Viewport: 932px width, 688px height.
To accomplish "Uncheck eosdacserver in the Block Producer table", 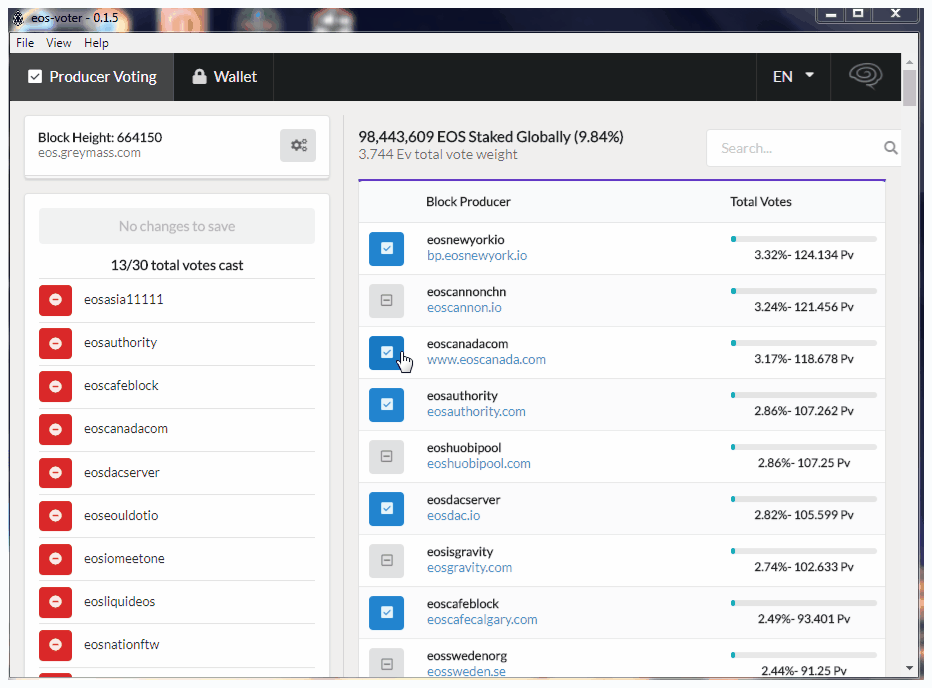I will 386,508.
